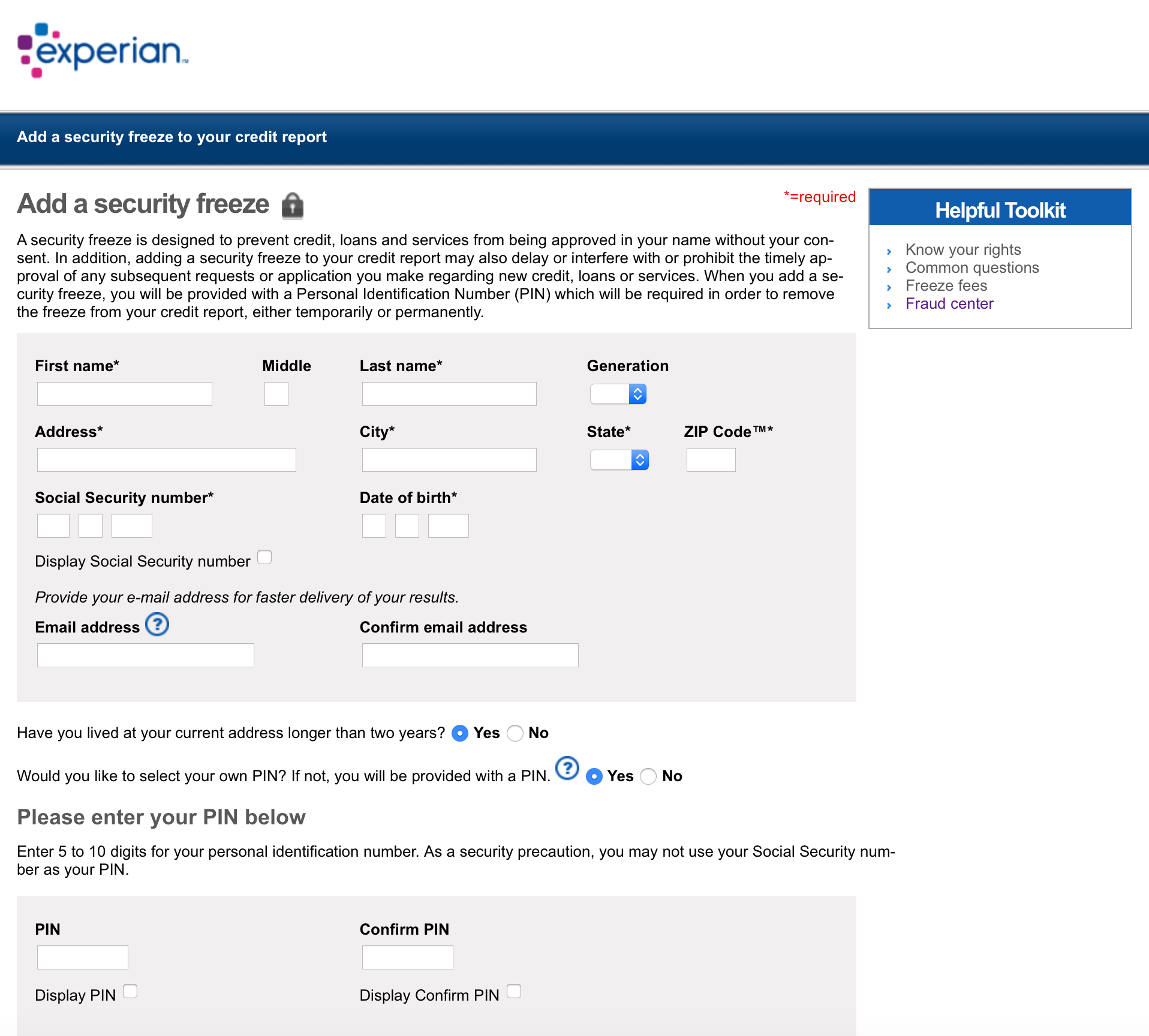Viewport: 1149px width, 1036px height.
Task: Click the arrow bullet beside Know your rights
Action: click(889, 251)
